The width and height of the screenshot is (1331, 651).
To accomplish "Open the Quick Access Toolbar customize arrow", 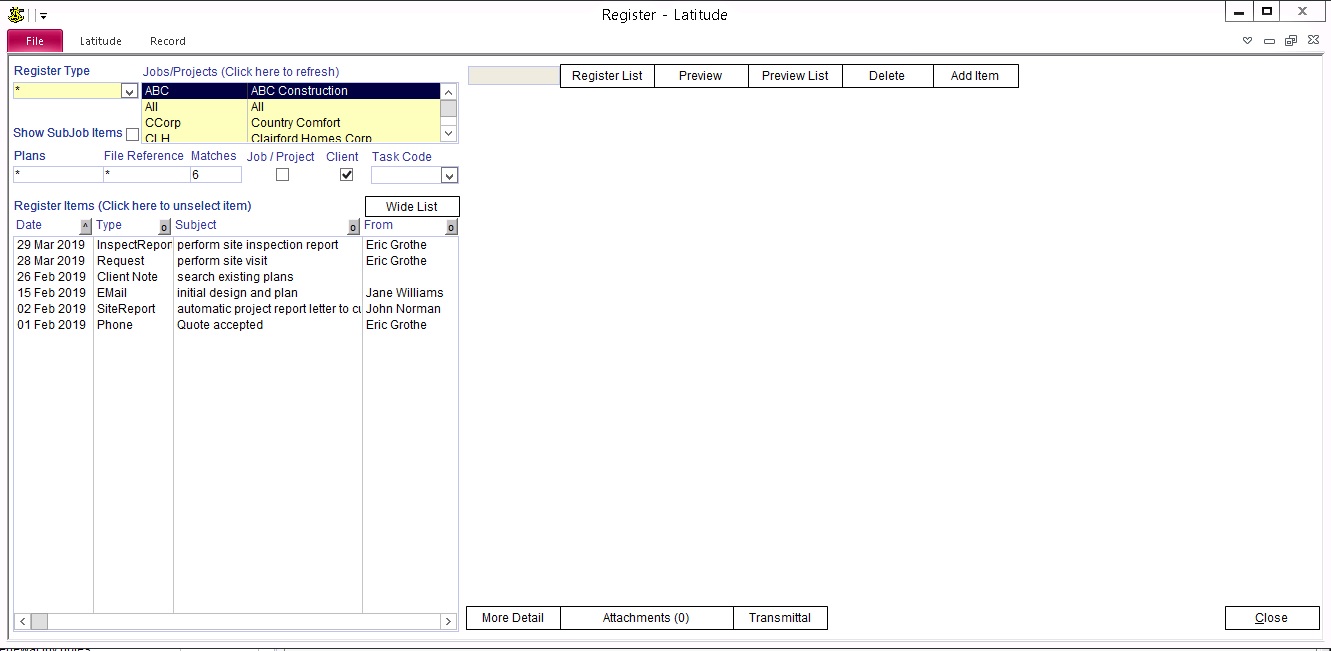I will click(44, 16).
